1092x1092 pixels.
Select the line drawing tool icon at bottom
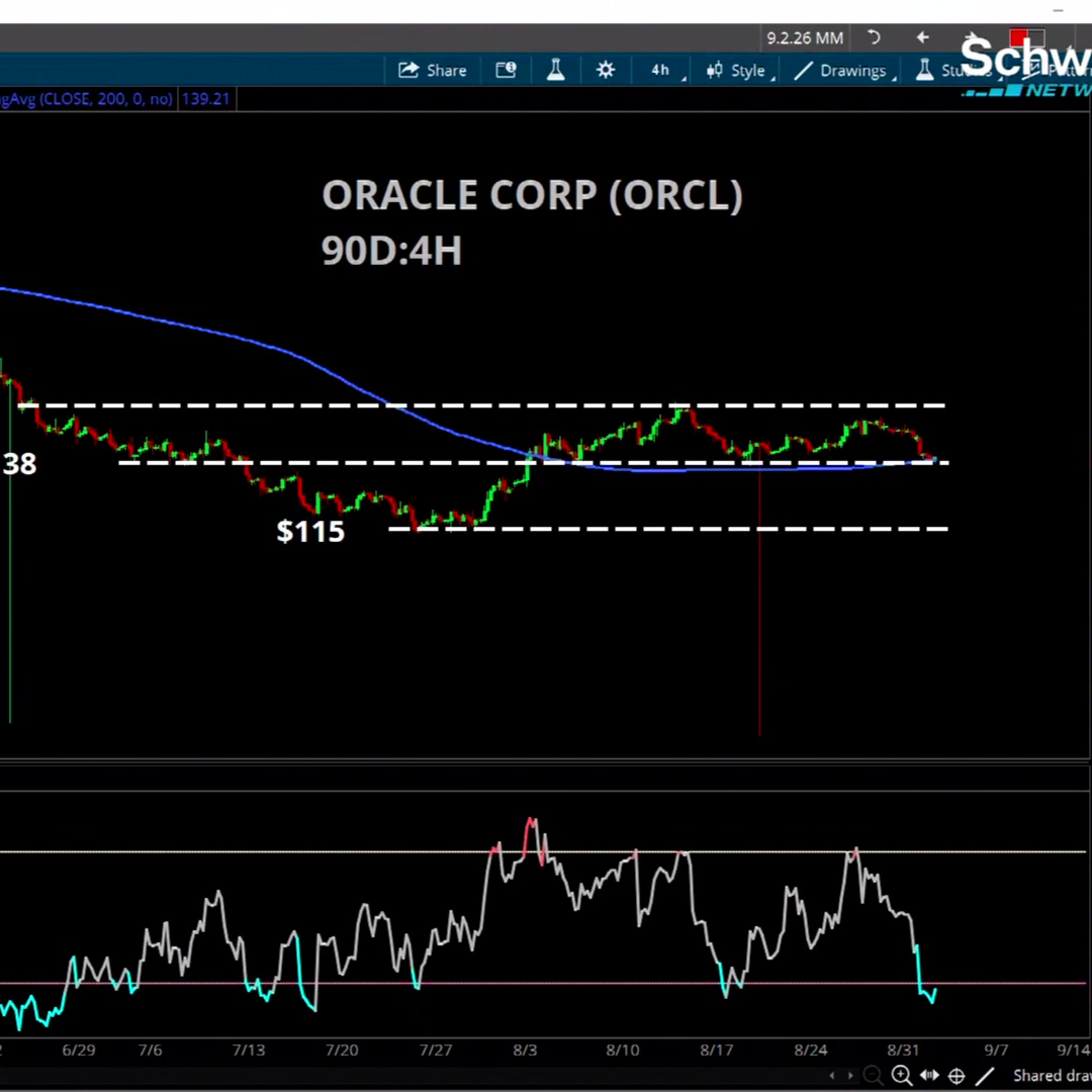[985, 1076]
